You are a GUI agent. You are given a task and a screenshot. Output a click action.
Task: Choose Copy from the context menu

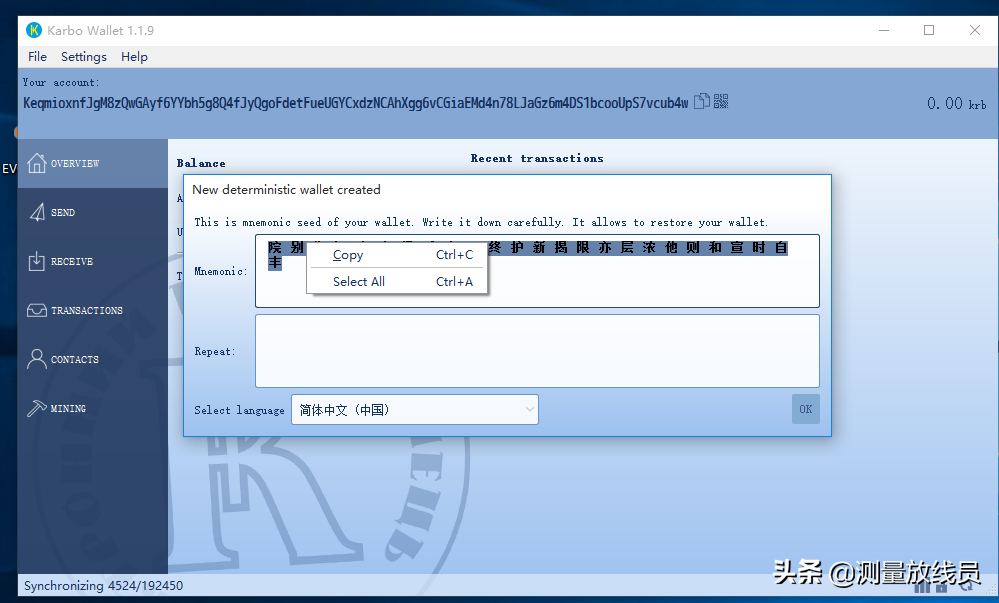click(x=397, y=255)
